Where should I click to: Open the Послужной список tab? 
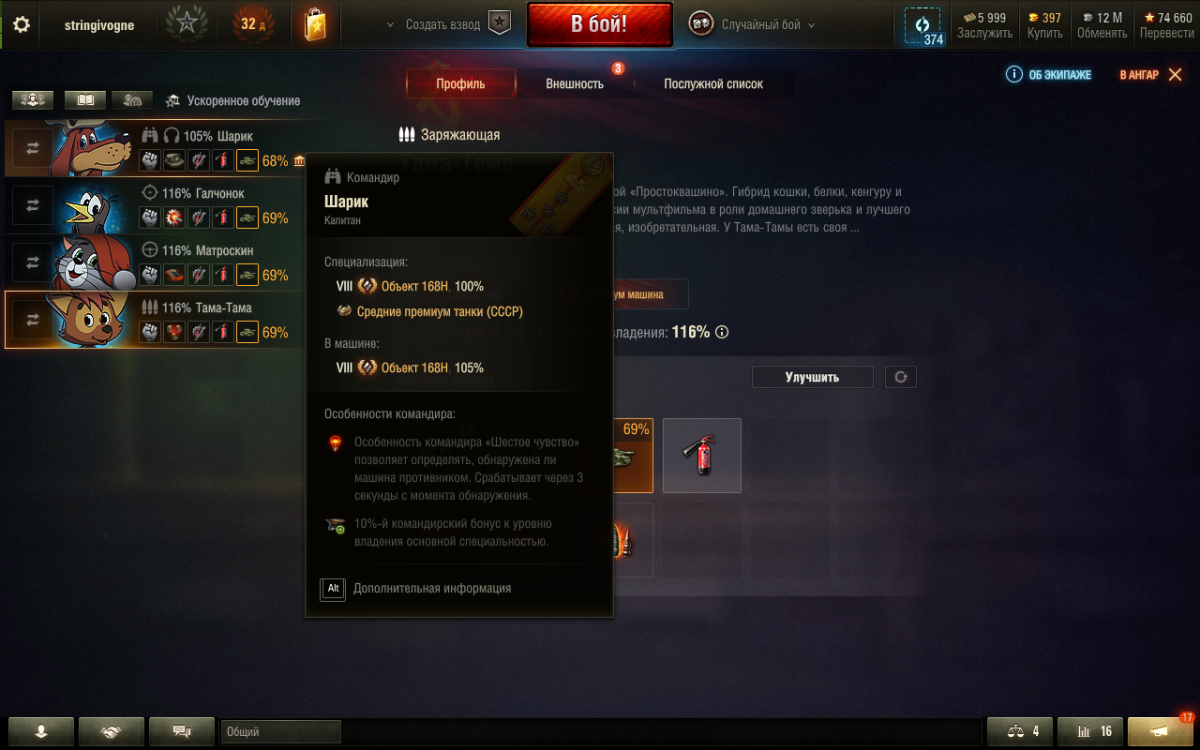pyautogui.click(x=713, y=84)
